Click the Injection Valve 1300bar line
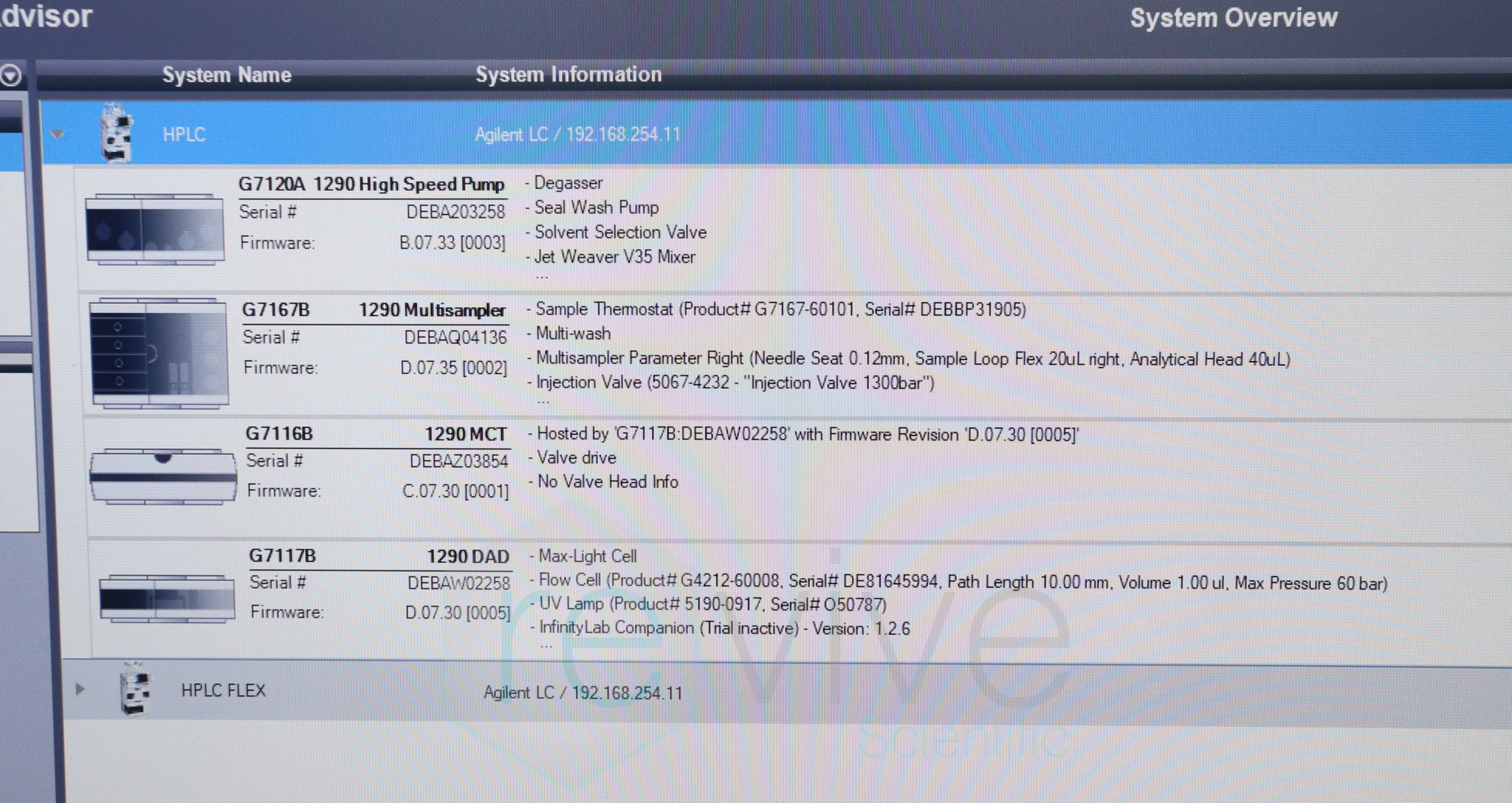This screenshot has width=1512, height=803. pos(731,382)
